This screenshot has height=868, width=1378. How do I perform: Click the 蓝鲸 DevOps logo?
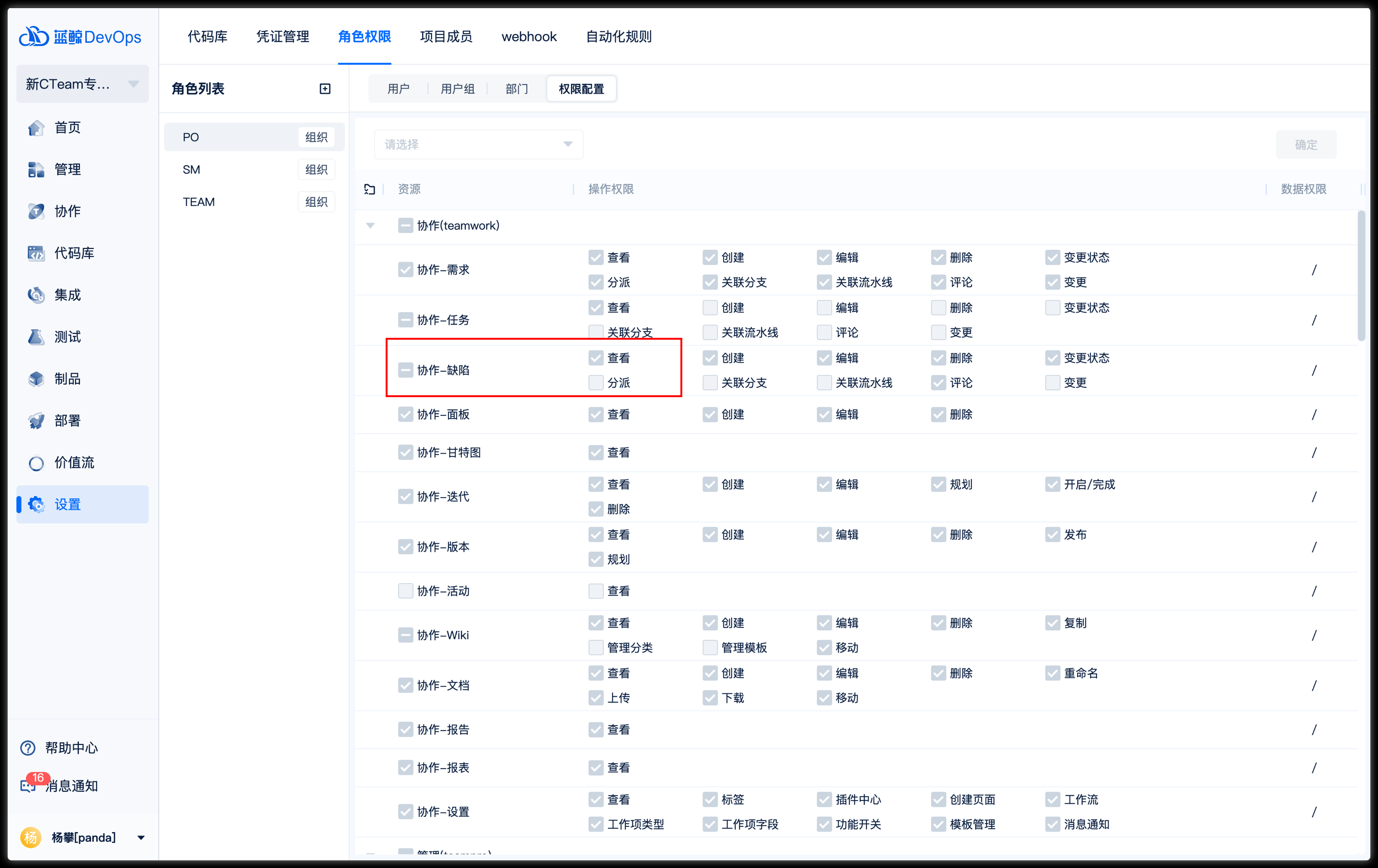[x=80, y=37]
